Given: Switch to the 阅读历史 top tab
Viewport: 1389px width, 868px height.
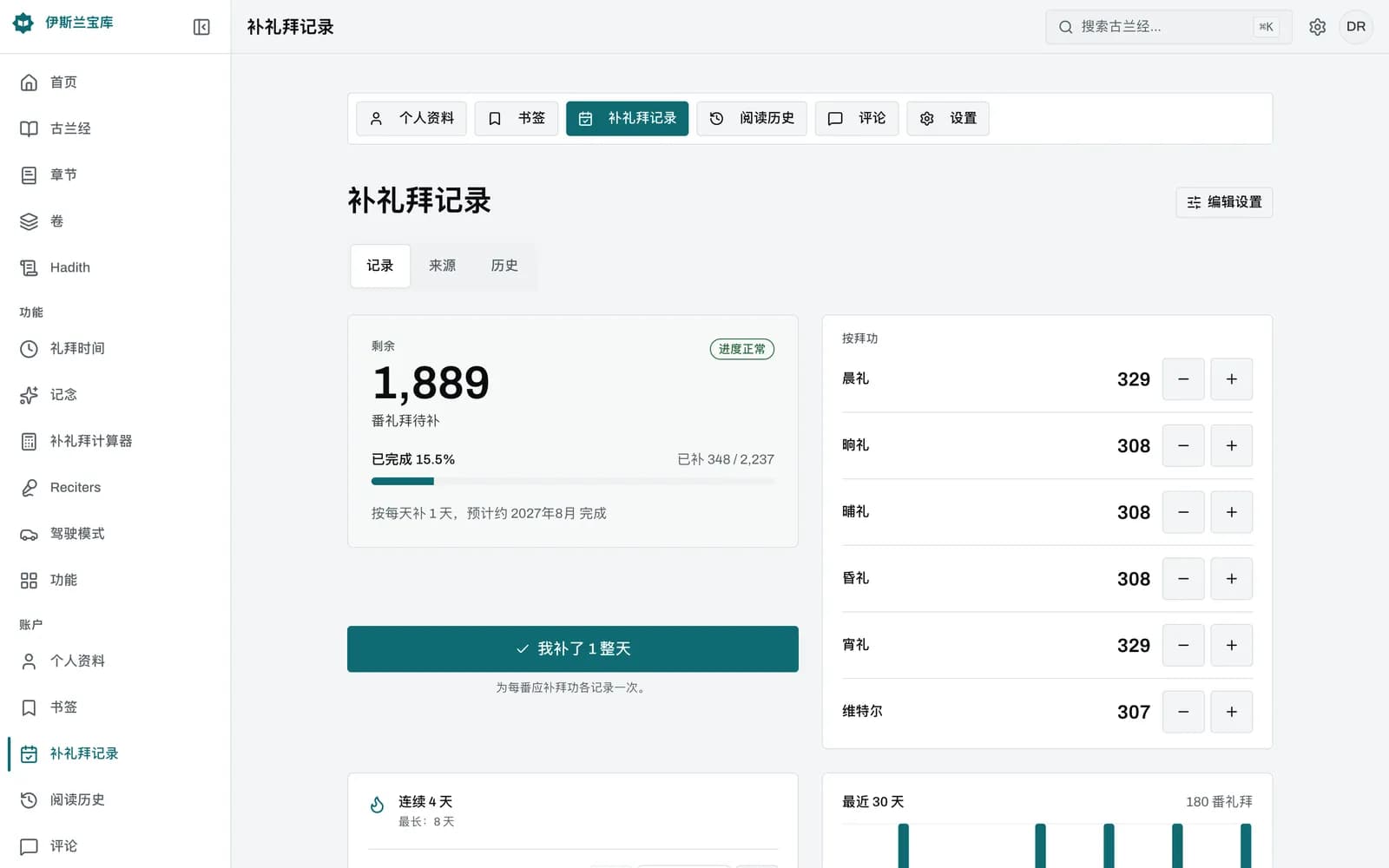Looking at the screenshot, I should (752, 119).
